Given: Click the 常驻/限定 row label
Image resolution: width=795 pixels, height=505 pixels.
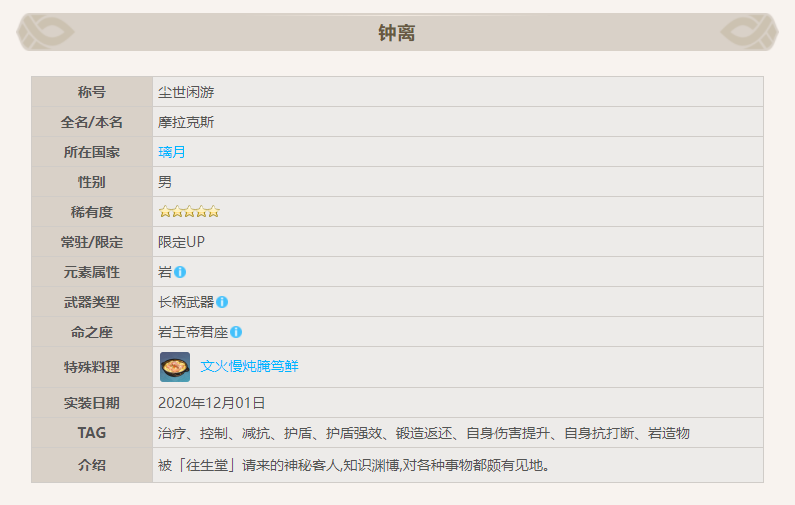Looking at the screenshot, I should 92,242.
